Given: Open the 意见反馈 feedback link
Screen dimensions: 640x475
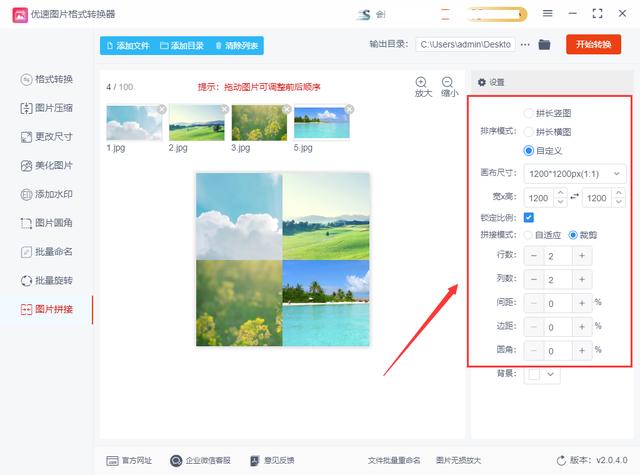Looking at the screenshot, I should click(x=272, y=461).
